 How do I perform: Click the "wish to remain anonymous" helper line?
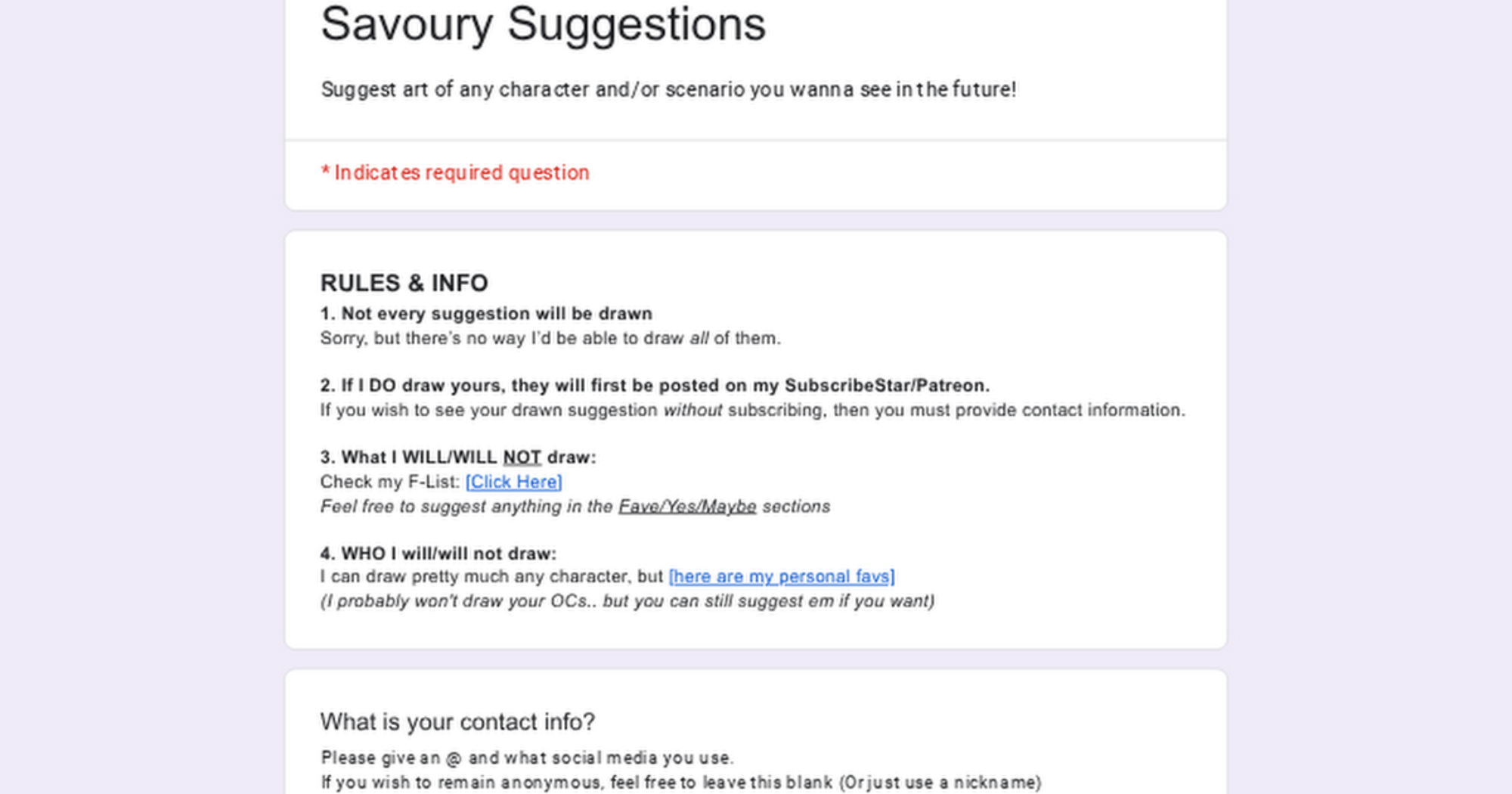pos(680,782)
